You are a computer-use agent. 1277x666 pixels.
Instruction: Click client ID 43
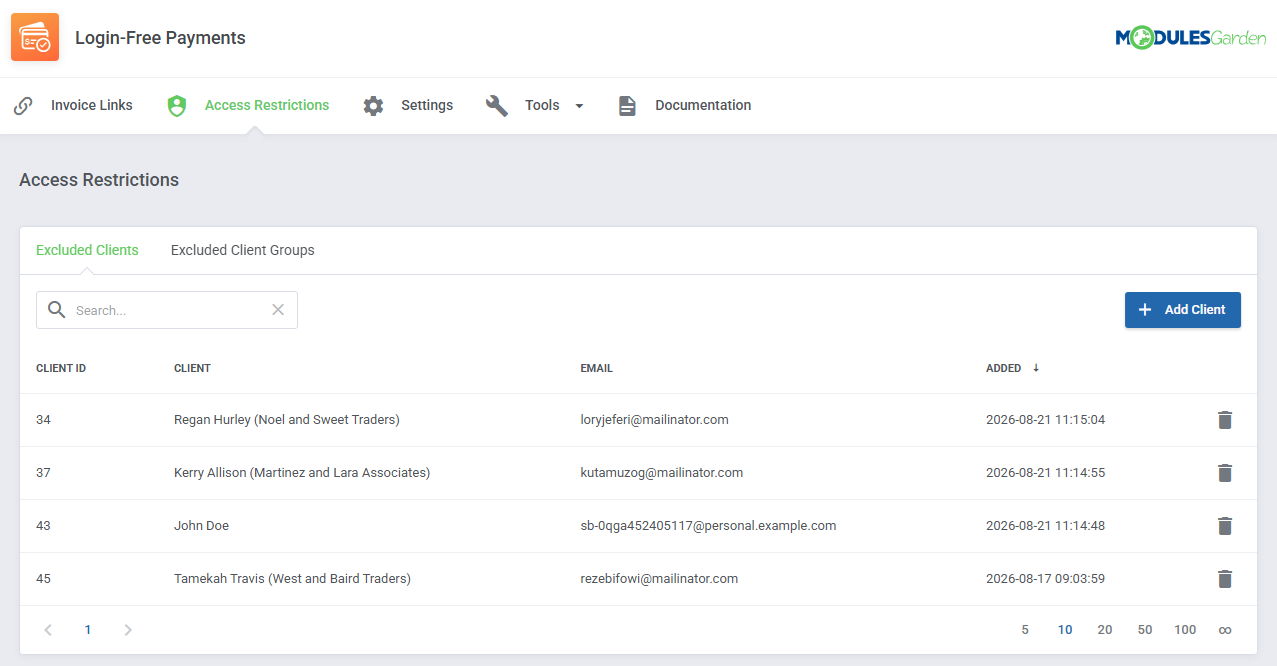coord(43,526)
